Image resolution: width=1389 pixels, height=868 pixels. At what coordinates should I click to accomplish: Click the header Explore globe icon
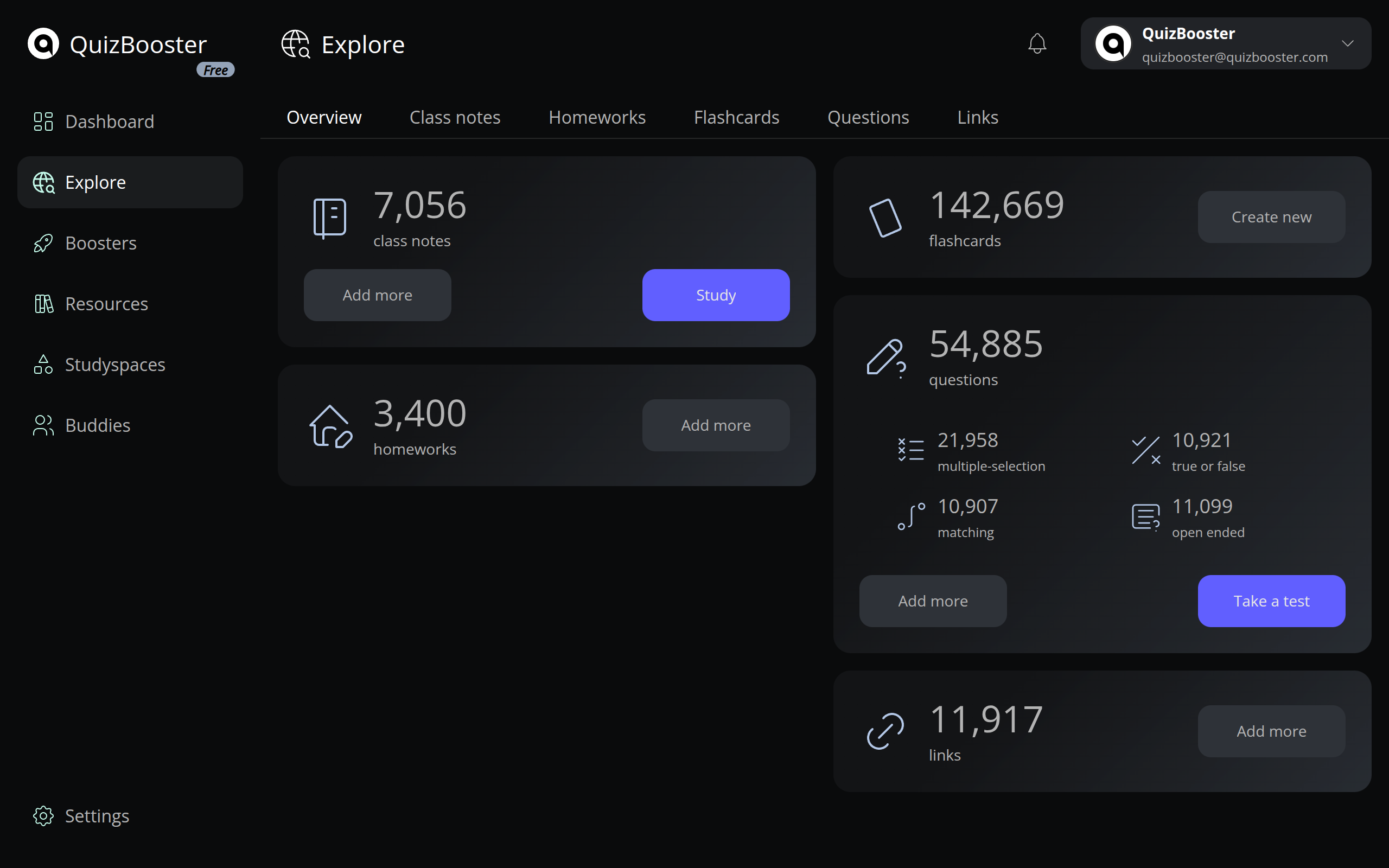296,44
